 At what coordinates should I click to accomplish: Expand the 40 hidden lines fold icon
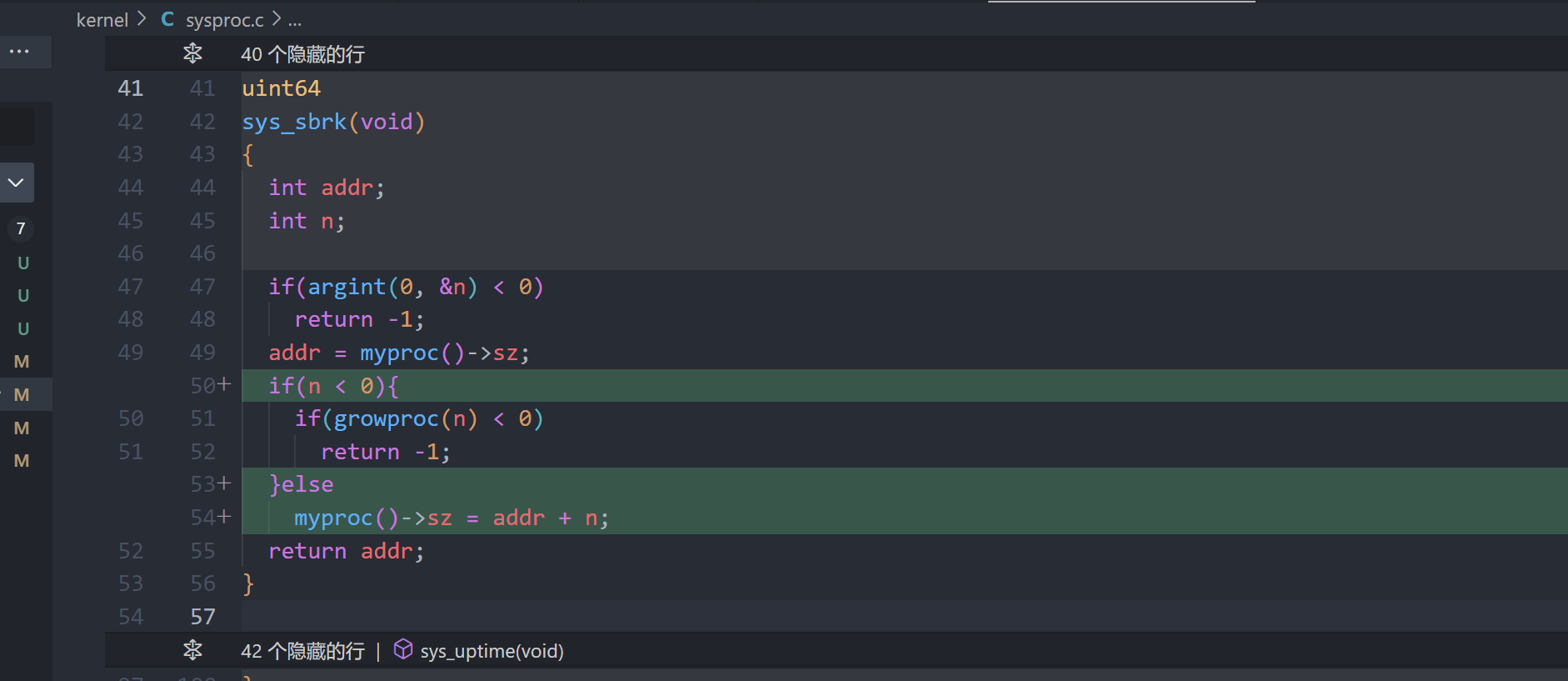click(x=192, y=54)
